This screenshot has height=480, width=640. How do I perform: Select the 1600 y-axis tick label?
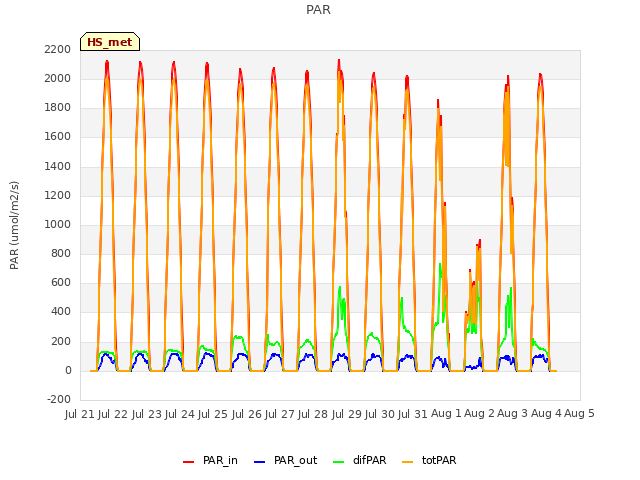[x=58, y=137]
